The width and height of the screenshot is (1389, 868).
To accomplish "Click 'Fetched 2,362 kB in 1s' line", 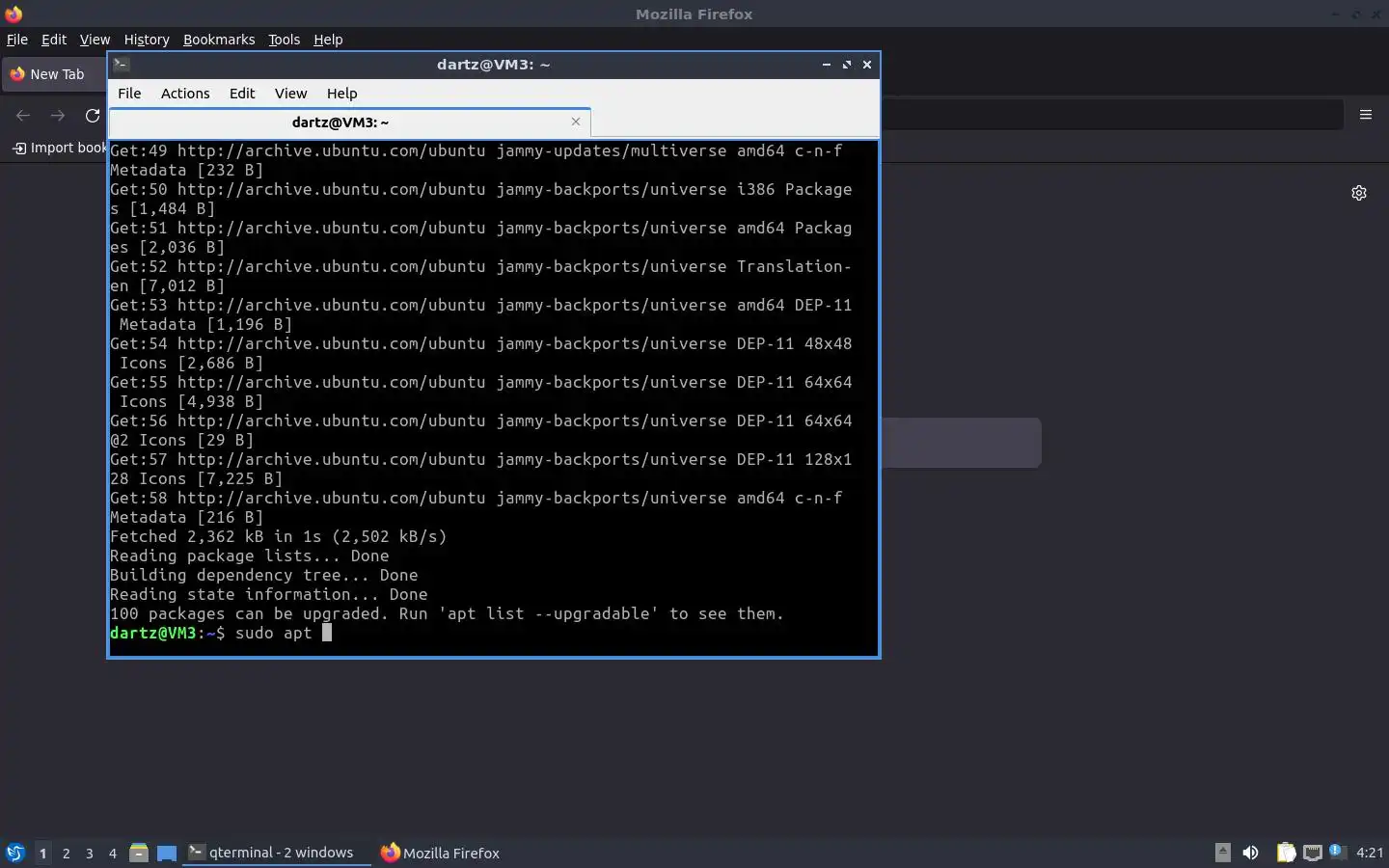I will coord(278,536).
